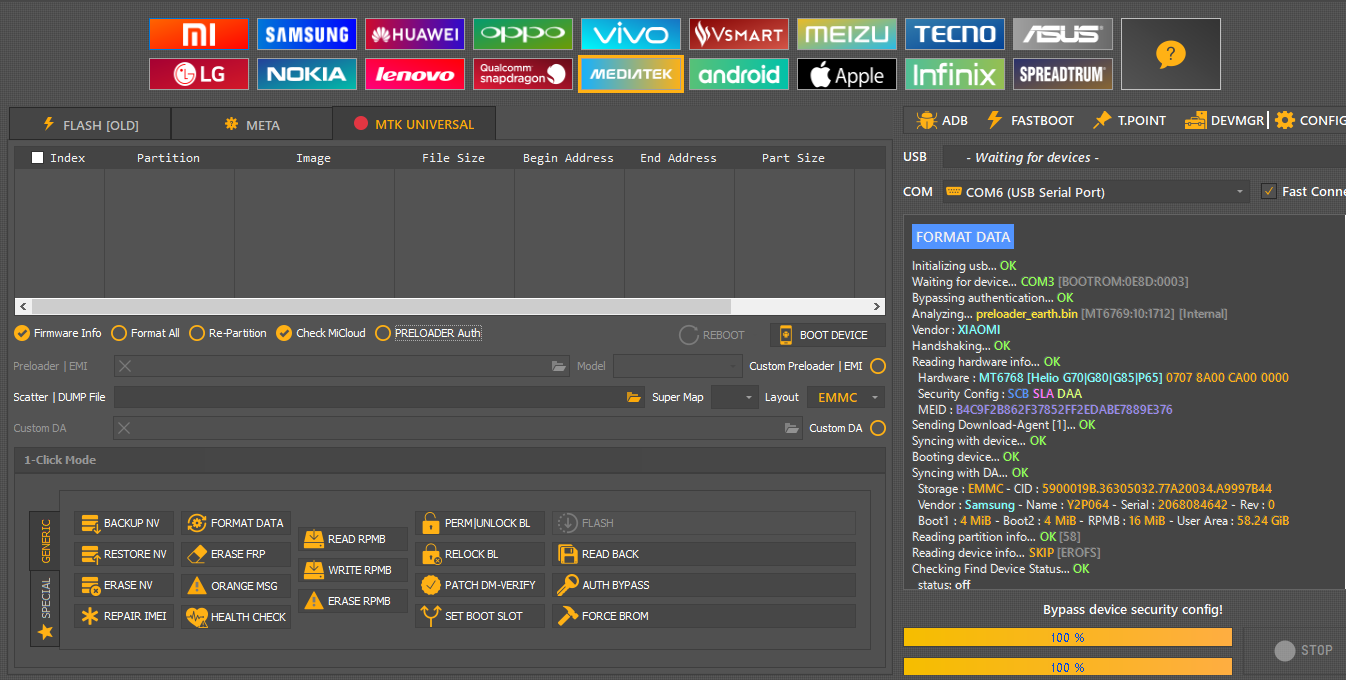
Task: Click the yellow help question mark icon
Action: (1170, 54)
